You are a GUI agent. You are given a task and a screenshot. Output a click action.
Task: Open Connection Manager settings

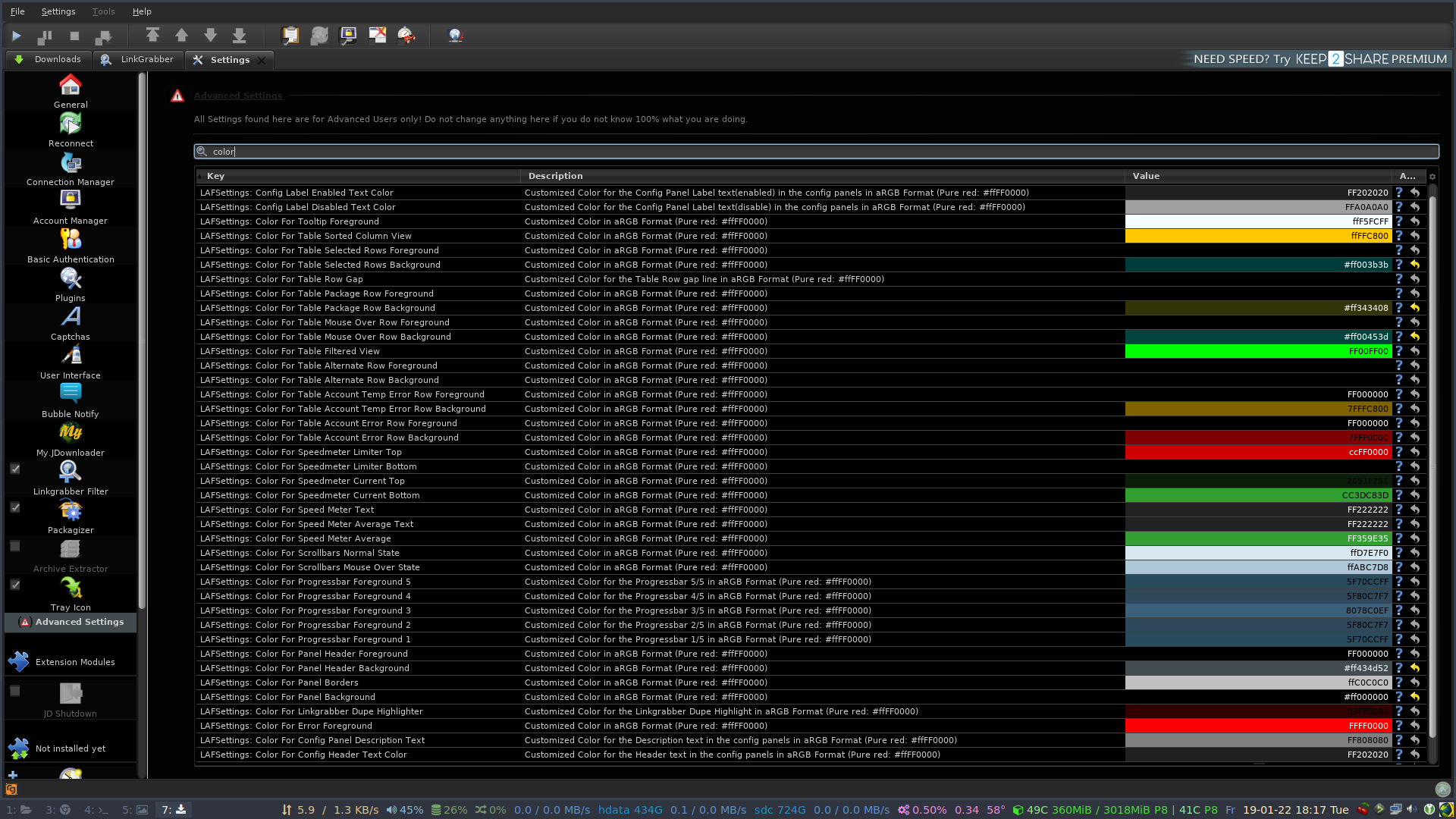pos(71,169)
